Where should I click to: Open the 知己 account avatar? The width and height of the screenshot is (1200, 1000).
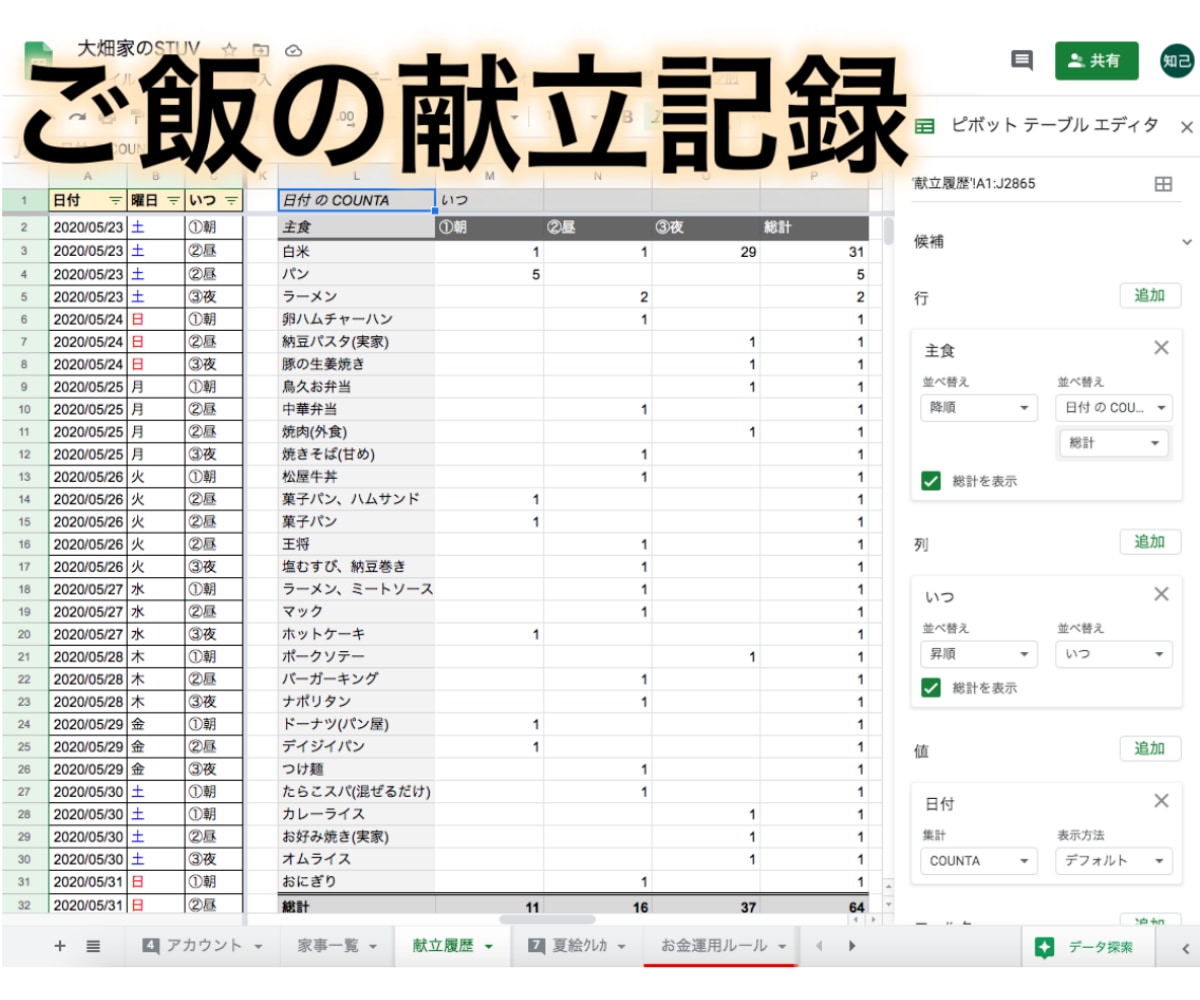coord(1176,61)
